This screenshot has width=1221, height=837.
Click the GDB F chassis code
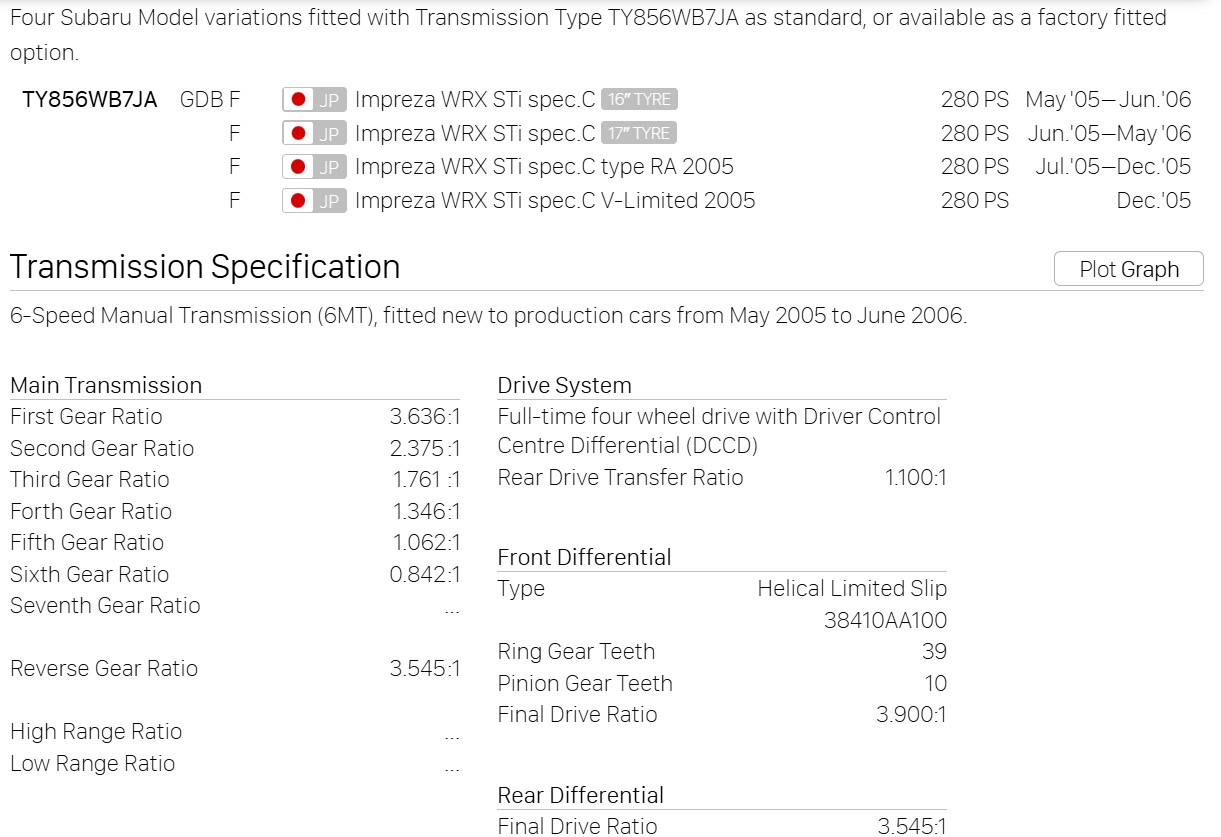click(210, 100)
